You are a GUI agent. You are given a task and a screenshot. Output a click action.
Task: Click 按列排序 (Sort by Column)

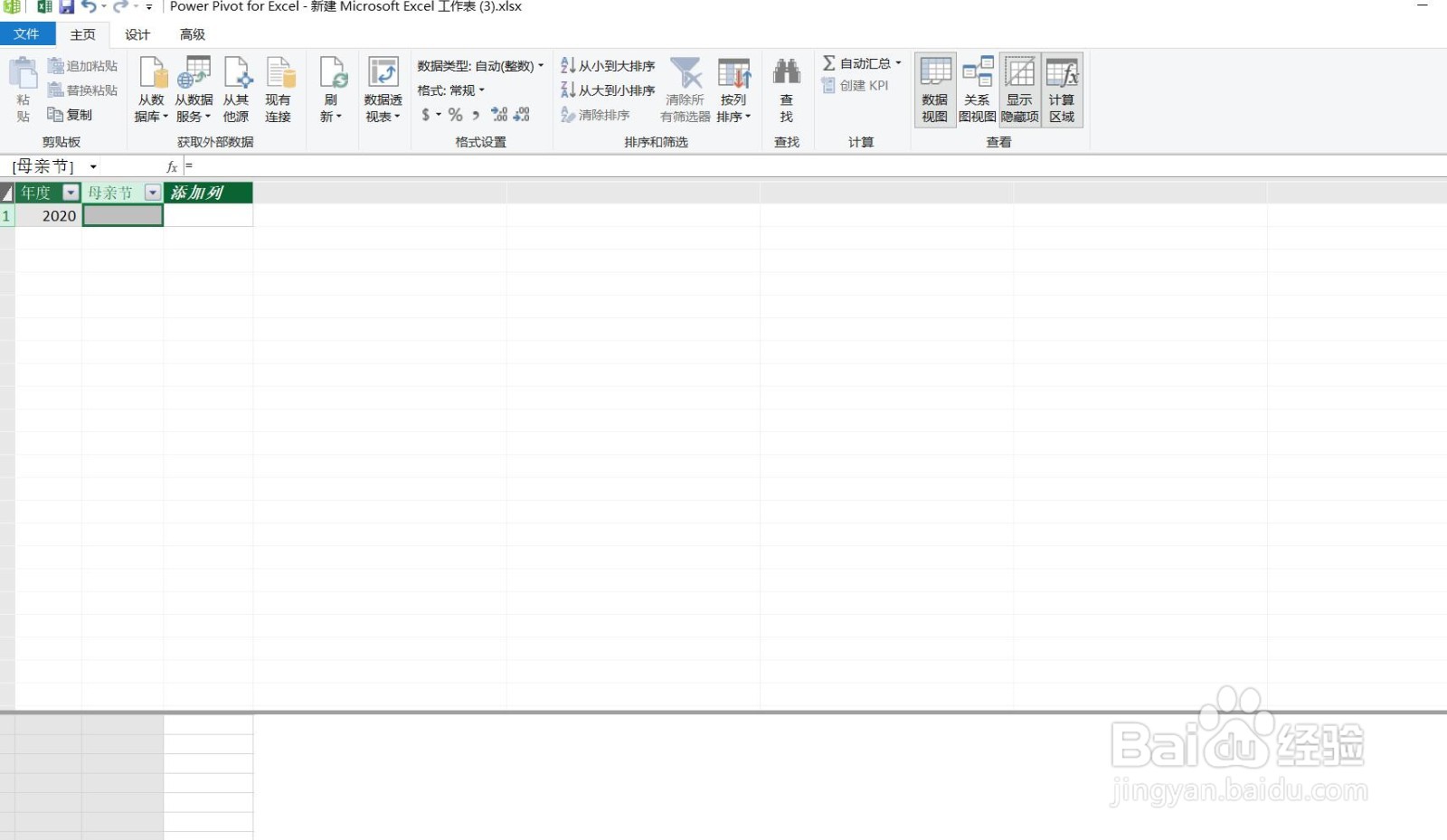[733, 90]
